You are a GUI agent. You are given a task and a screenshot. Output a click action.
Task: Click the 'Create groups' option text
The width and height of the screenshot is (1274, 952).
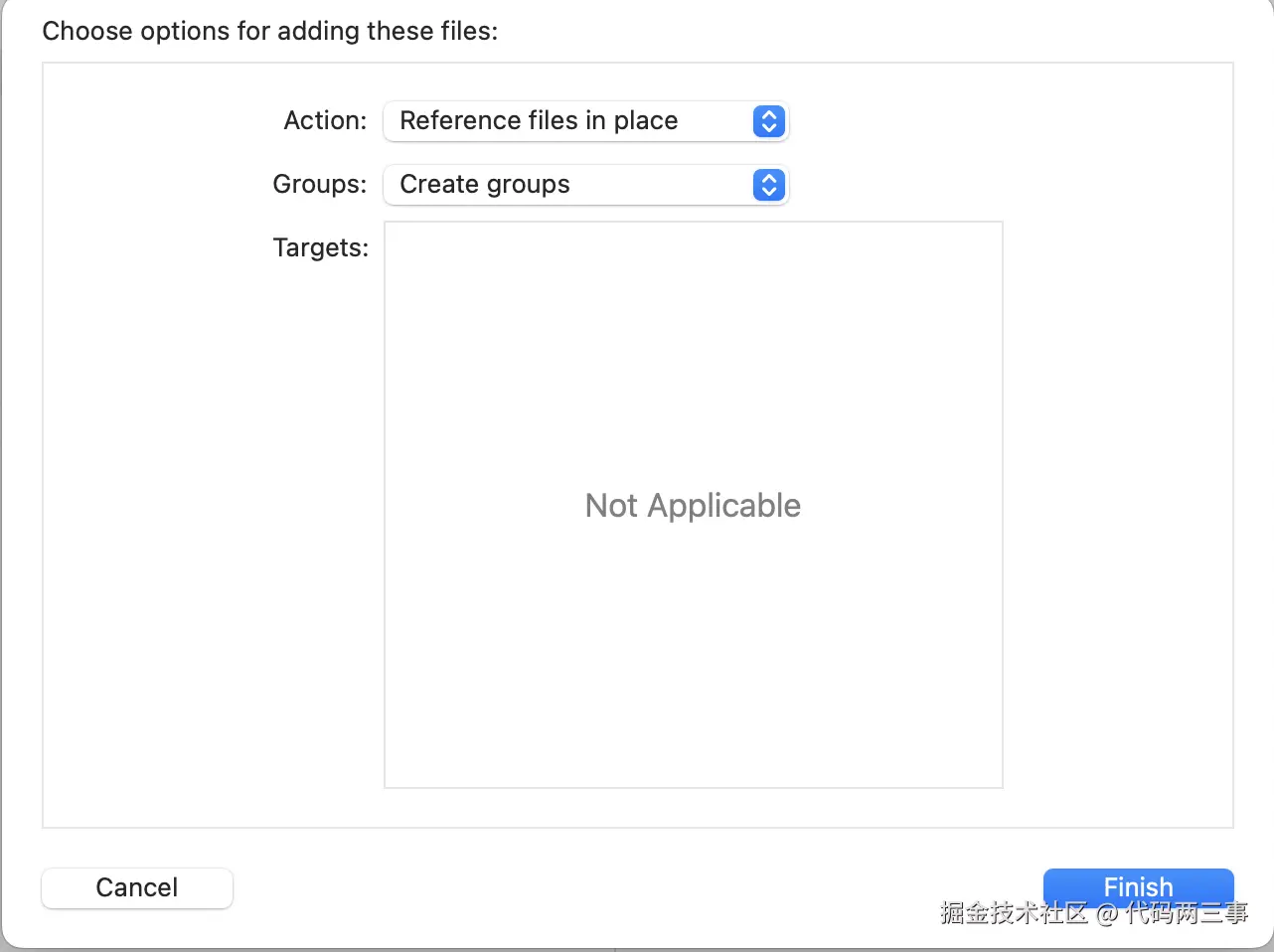(485, 185)
